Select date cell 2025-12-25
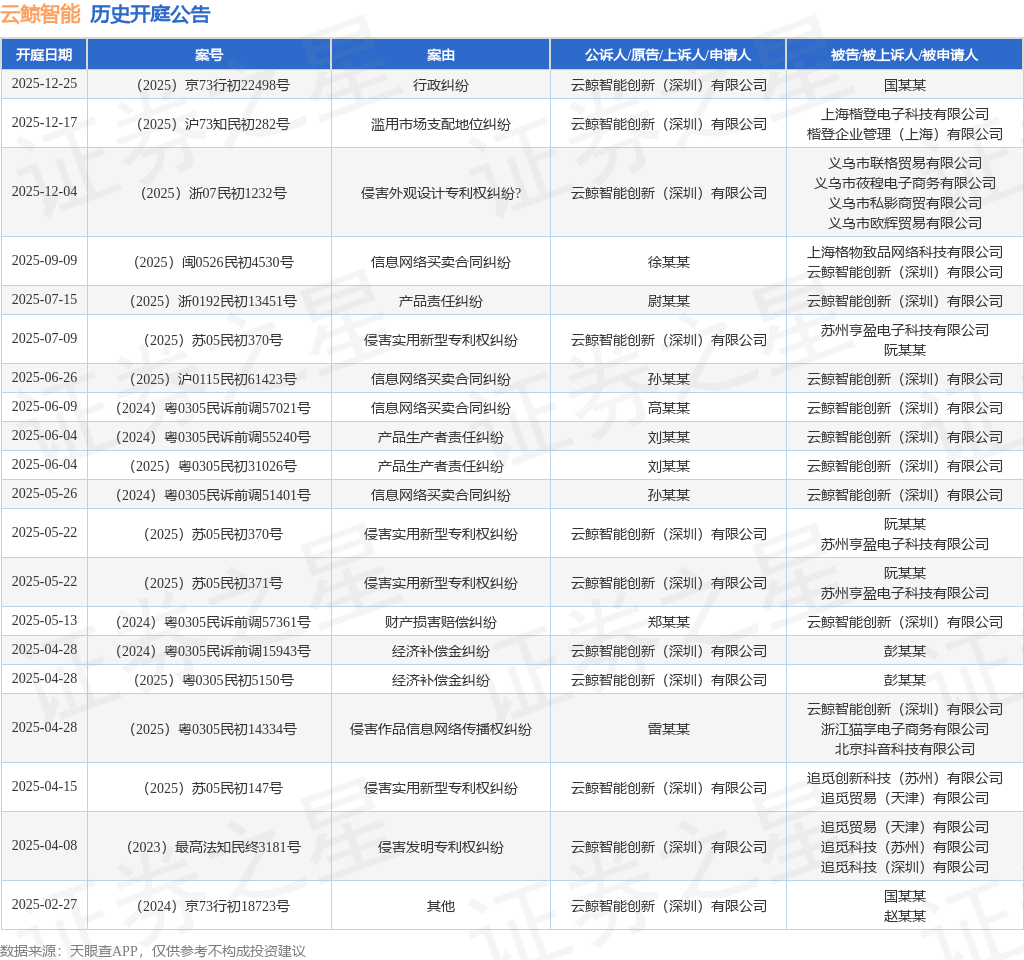1024x960 pixels. click(44, 84)
